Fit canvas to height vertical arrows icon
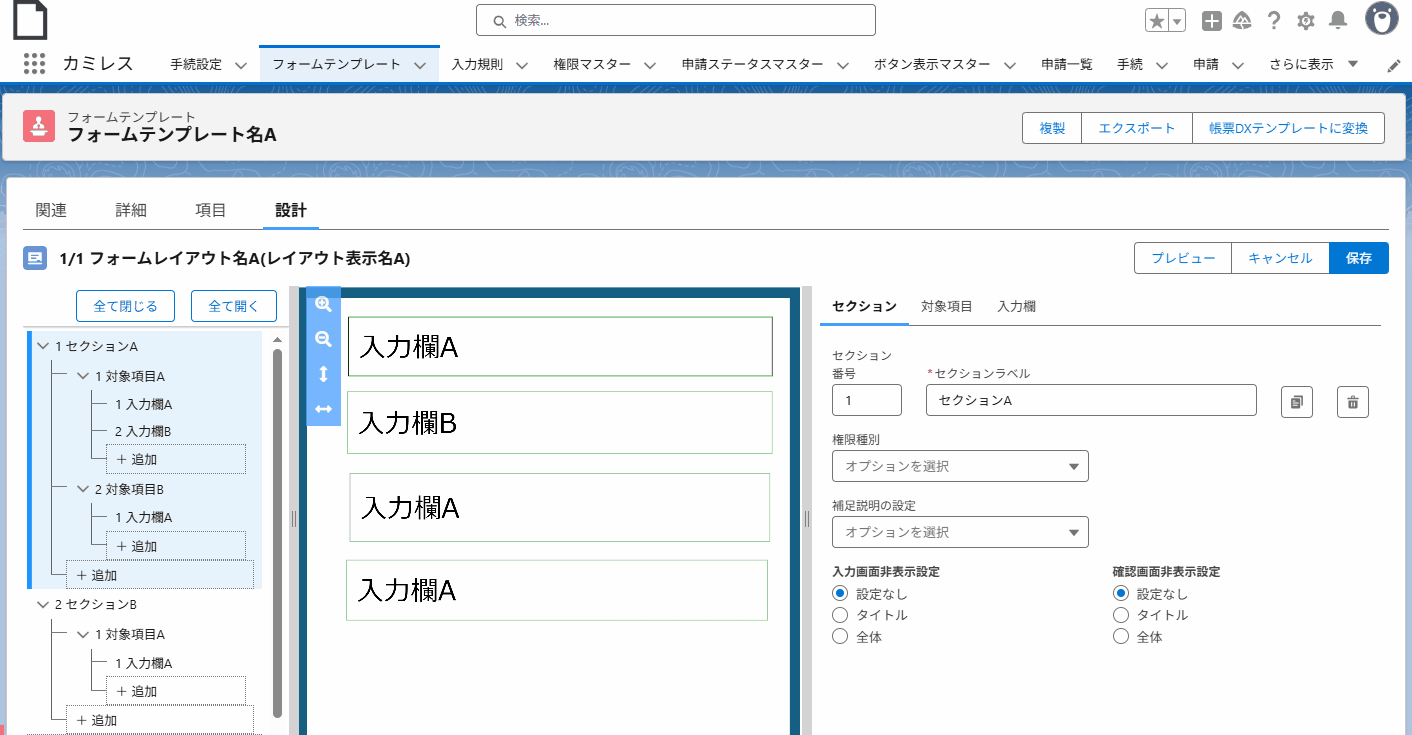Viewport: 1412px width, 735px height. pyautogui.click(x=323, y=374)
